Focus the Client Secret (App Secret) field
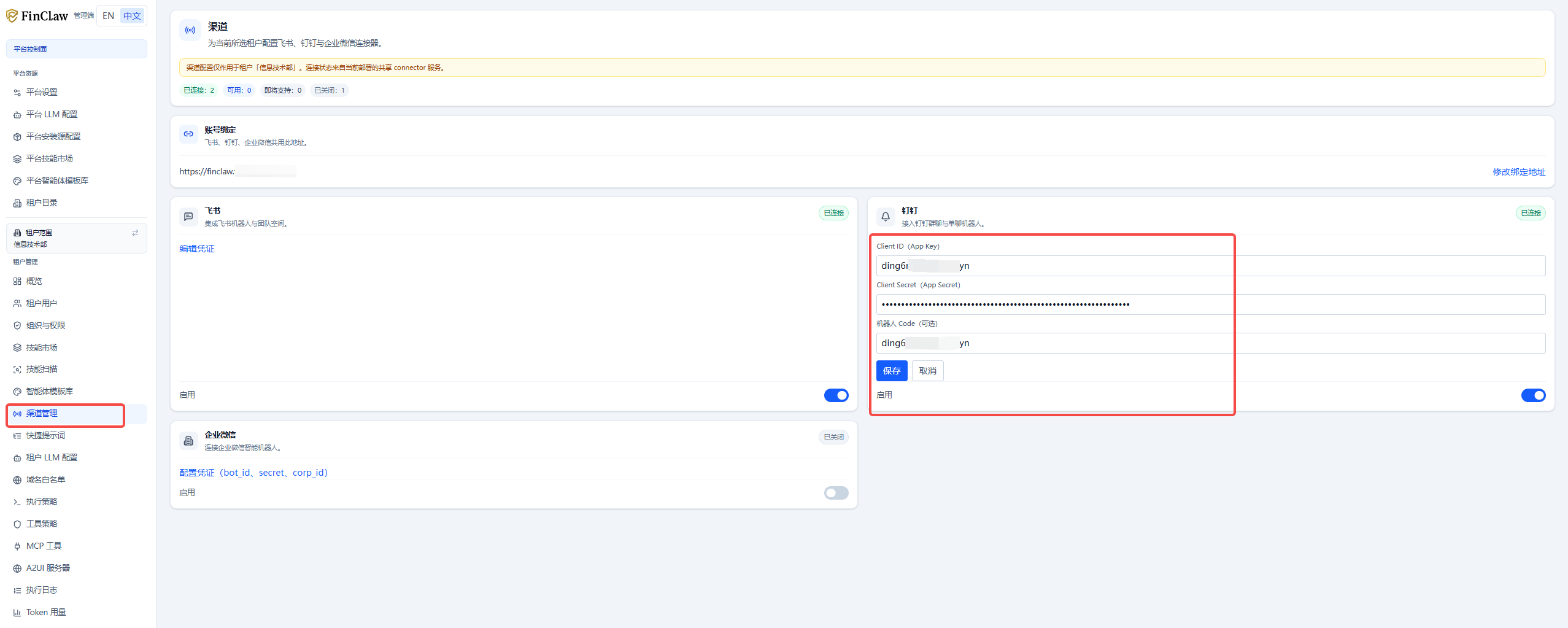 (1211, 304)
